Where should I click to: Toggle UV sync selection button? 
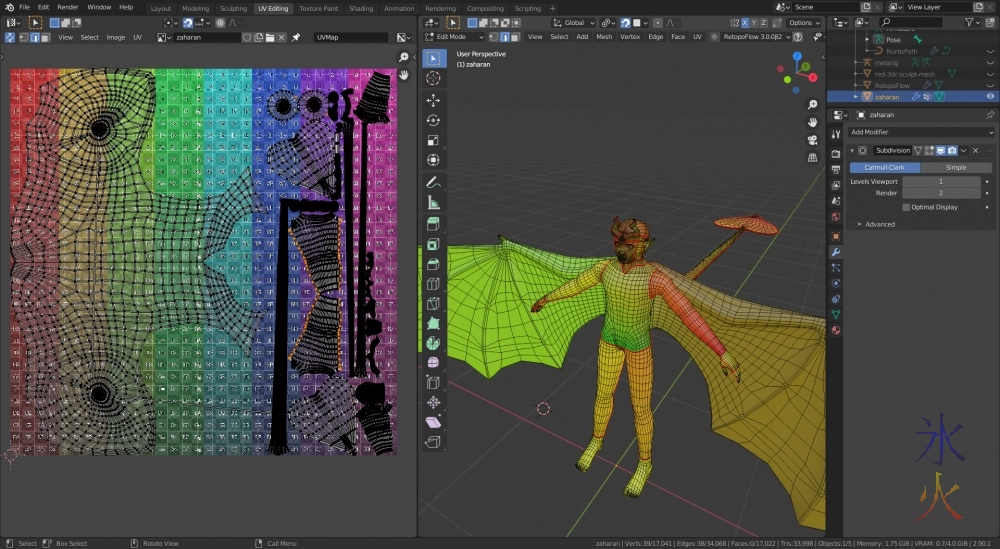9,37
